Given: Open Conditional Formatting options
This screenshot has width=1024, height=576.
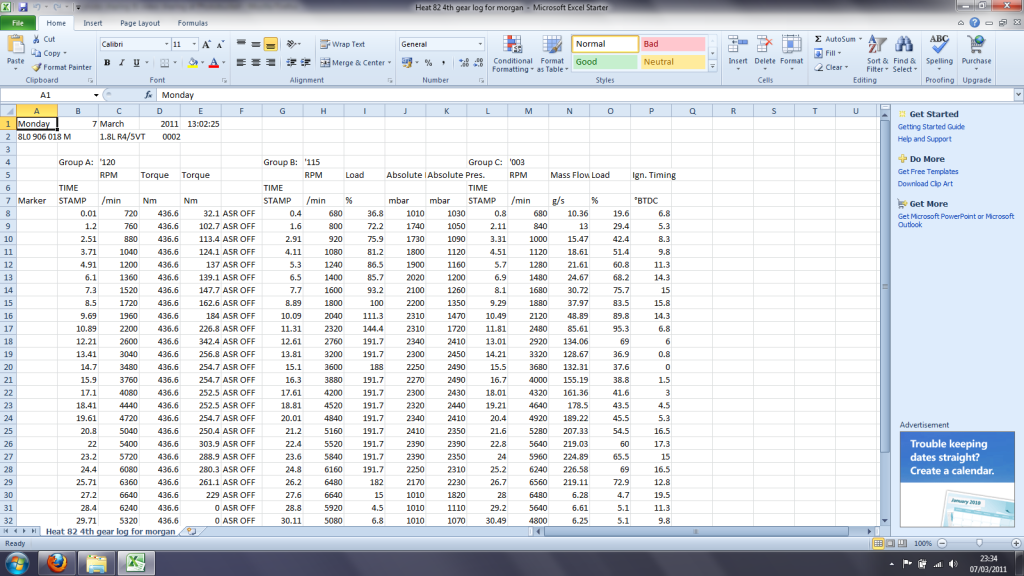Looking at the screenshot, I should click(512, 54).
